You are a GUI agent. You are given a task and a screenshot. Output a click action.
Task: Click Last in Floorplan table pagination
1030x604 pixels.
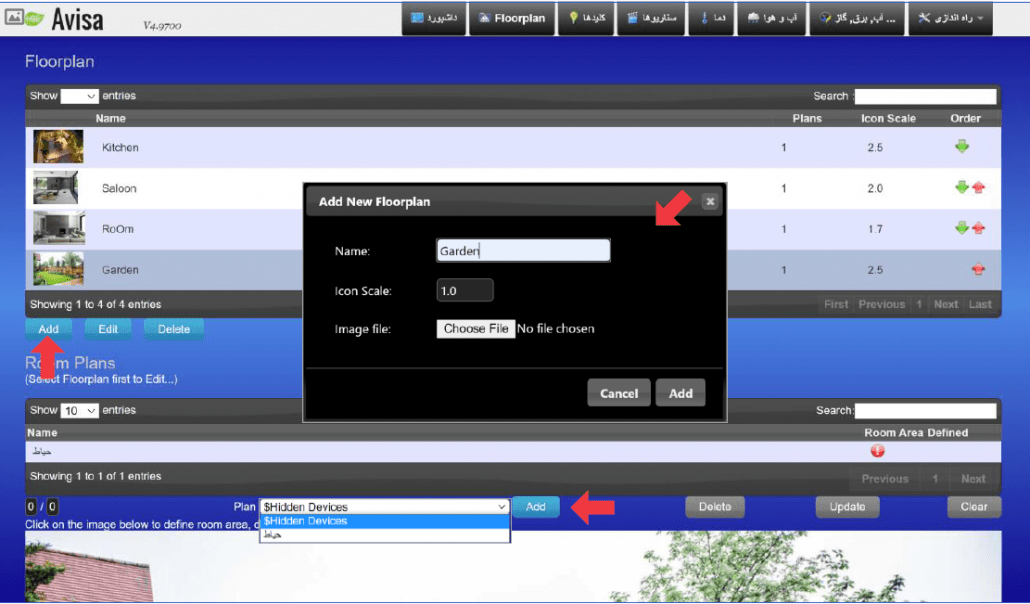980,304
